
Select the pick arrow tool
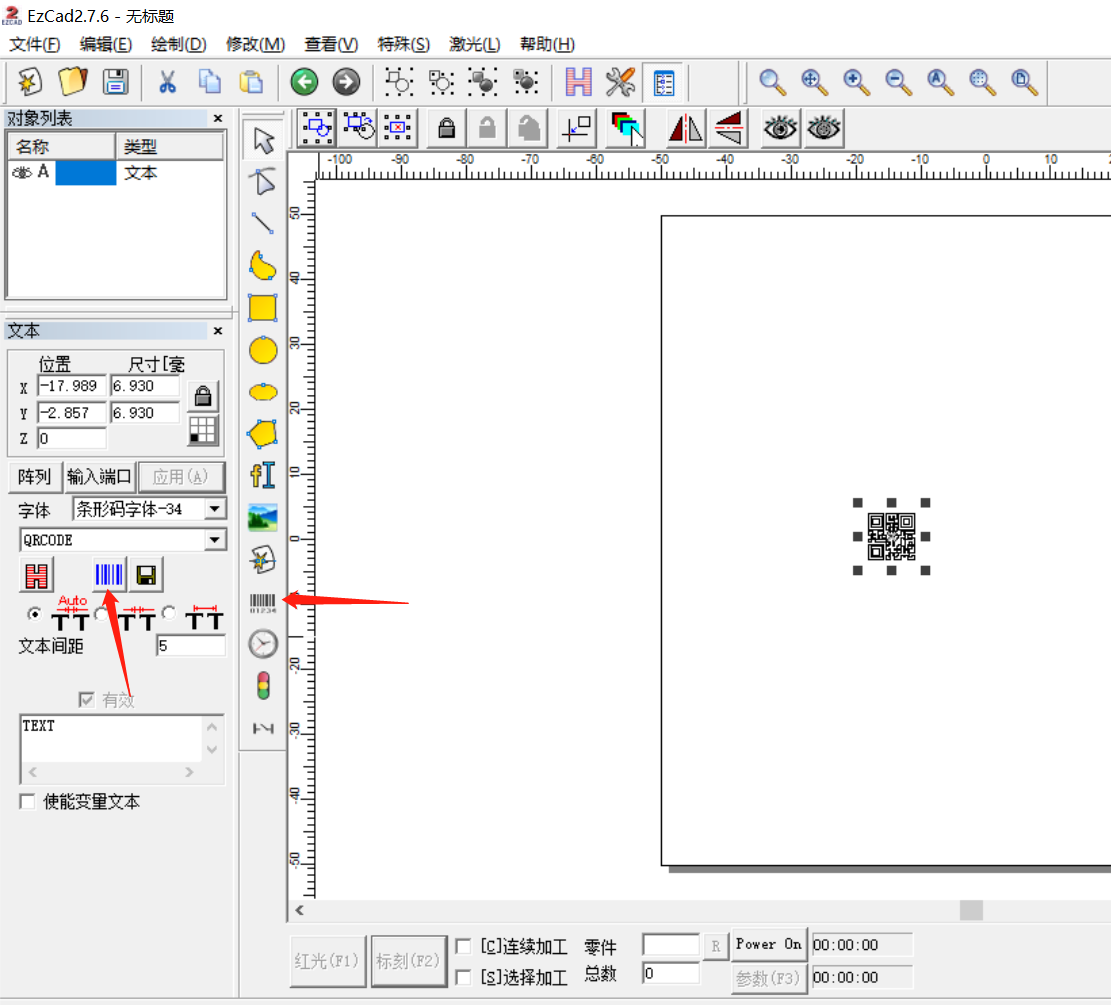pyautogui.click(x=264, y=140)
